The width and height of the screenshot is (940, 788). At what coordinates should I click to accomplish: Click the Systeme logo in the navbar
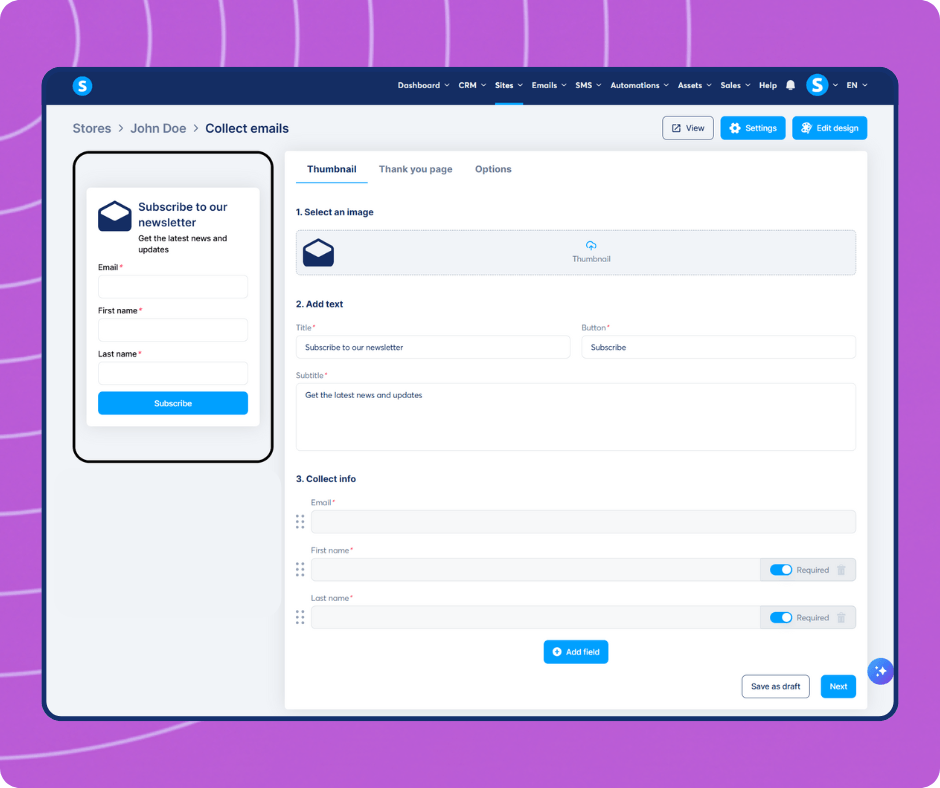coord(82,86)
